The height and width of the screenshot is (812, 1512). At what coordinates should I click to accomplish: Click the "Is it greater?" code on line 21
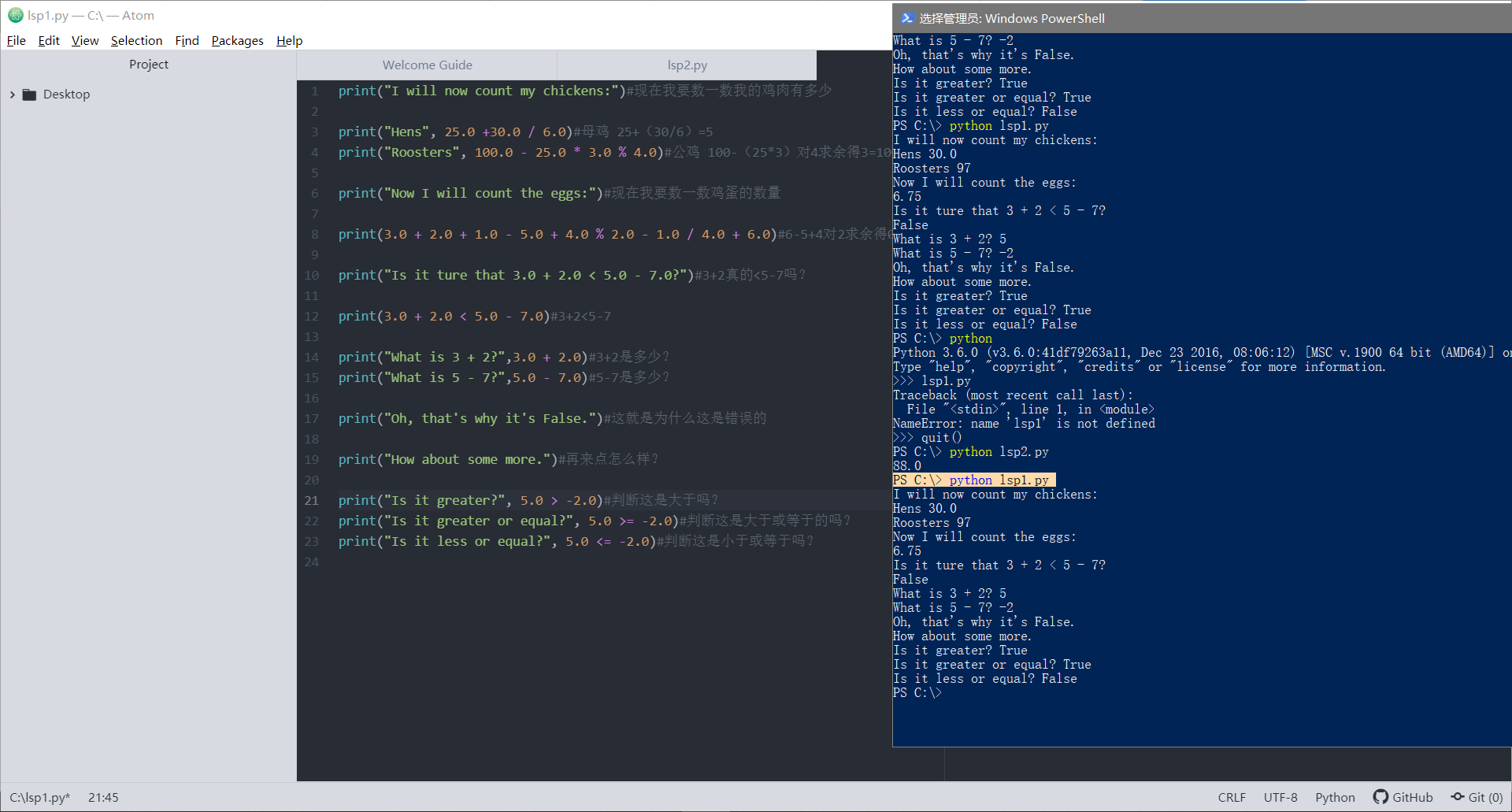471,500
